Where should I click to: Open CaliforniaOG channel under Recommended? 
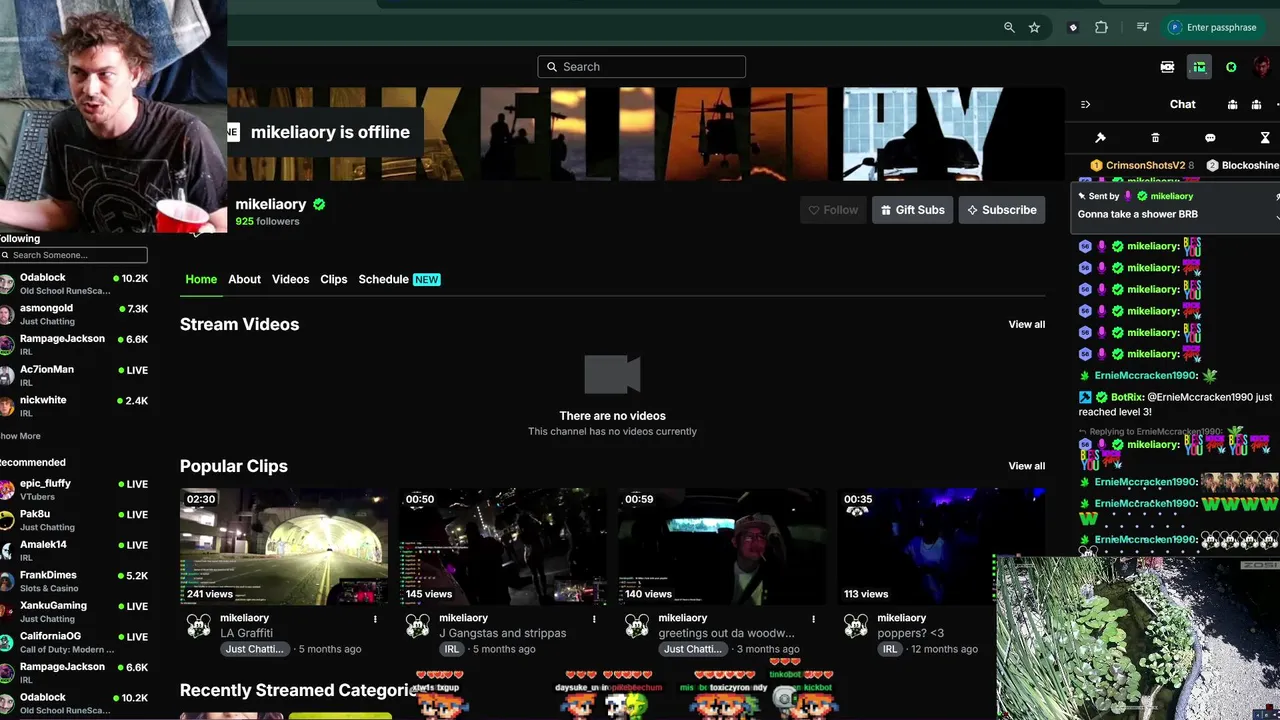pyautogui.click(x=74, y=642)
